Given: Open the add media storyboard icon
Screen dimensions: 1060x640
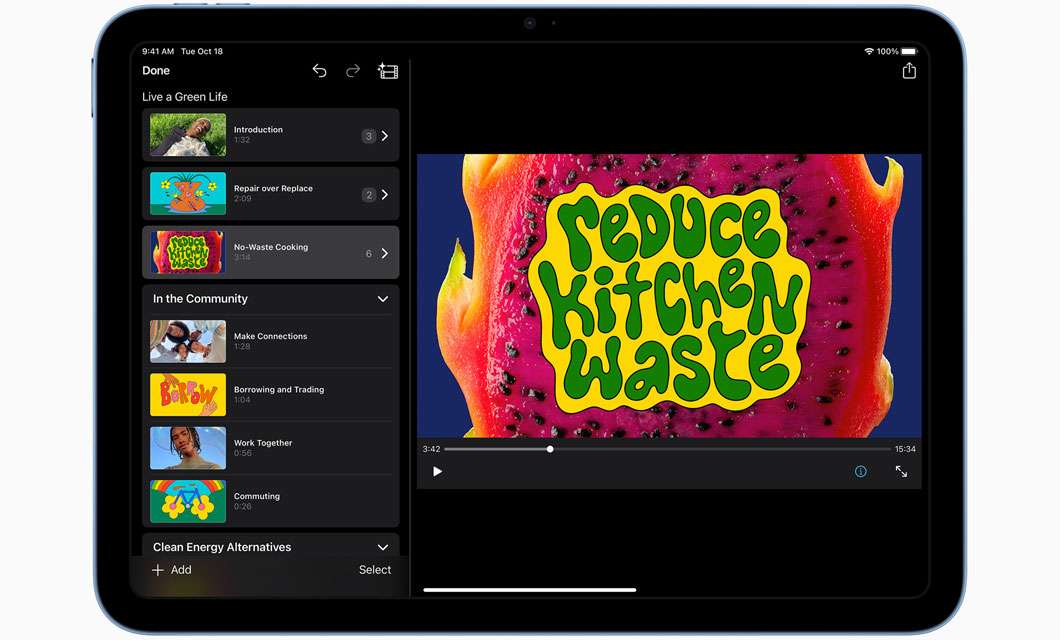Looking at the screenshot, I should pyautogui.click(x=387, y=70).
